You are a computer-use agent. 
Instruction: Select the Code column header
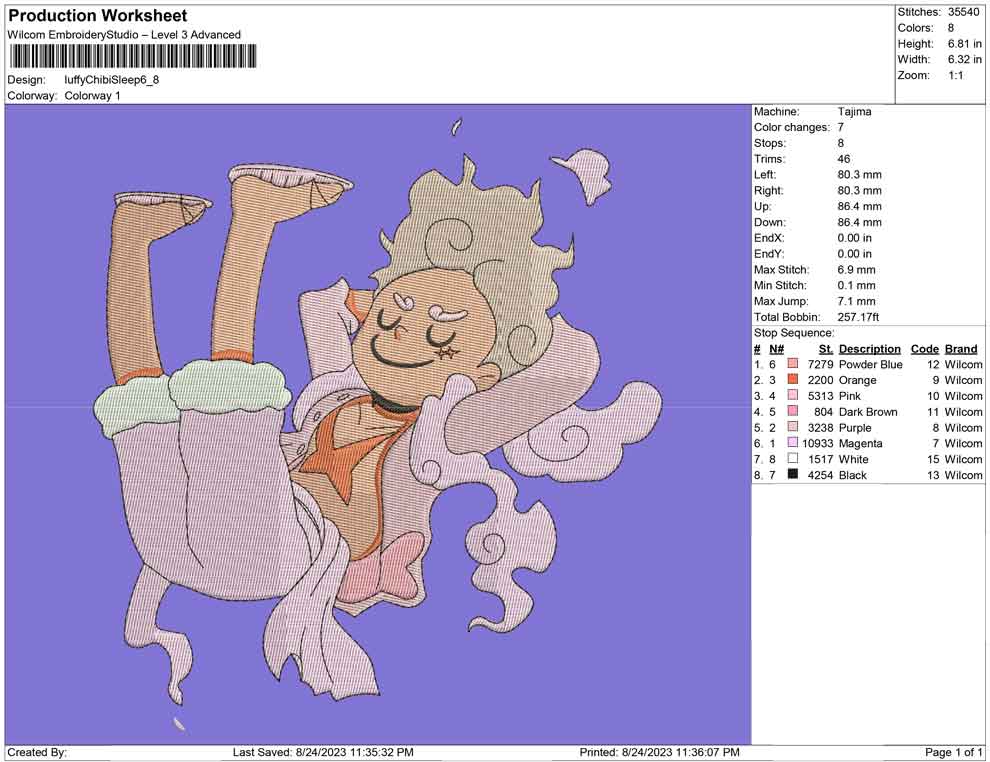(924, 349)
